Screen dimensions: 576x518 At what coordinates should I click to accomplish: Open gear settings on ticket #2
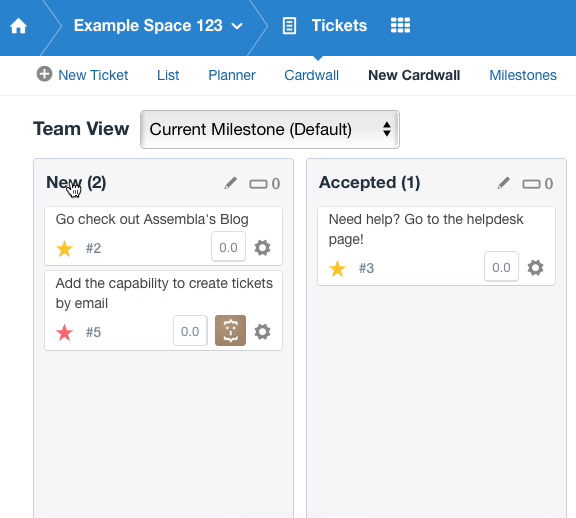pyautogui.click(x=263, y=248)
